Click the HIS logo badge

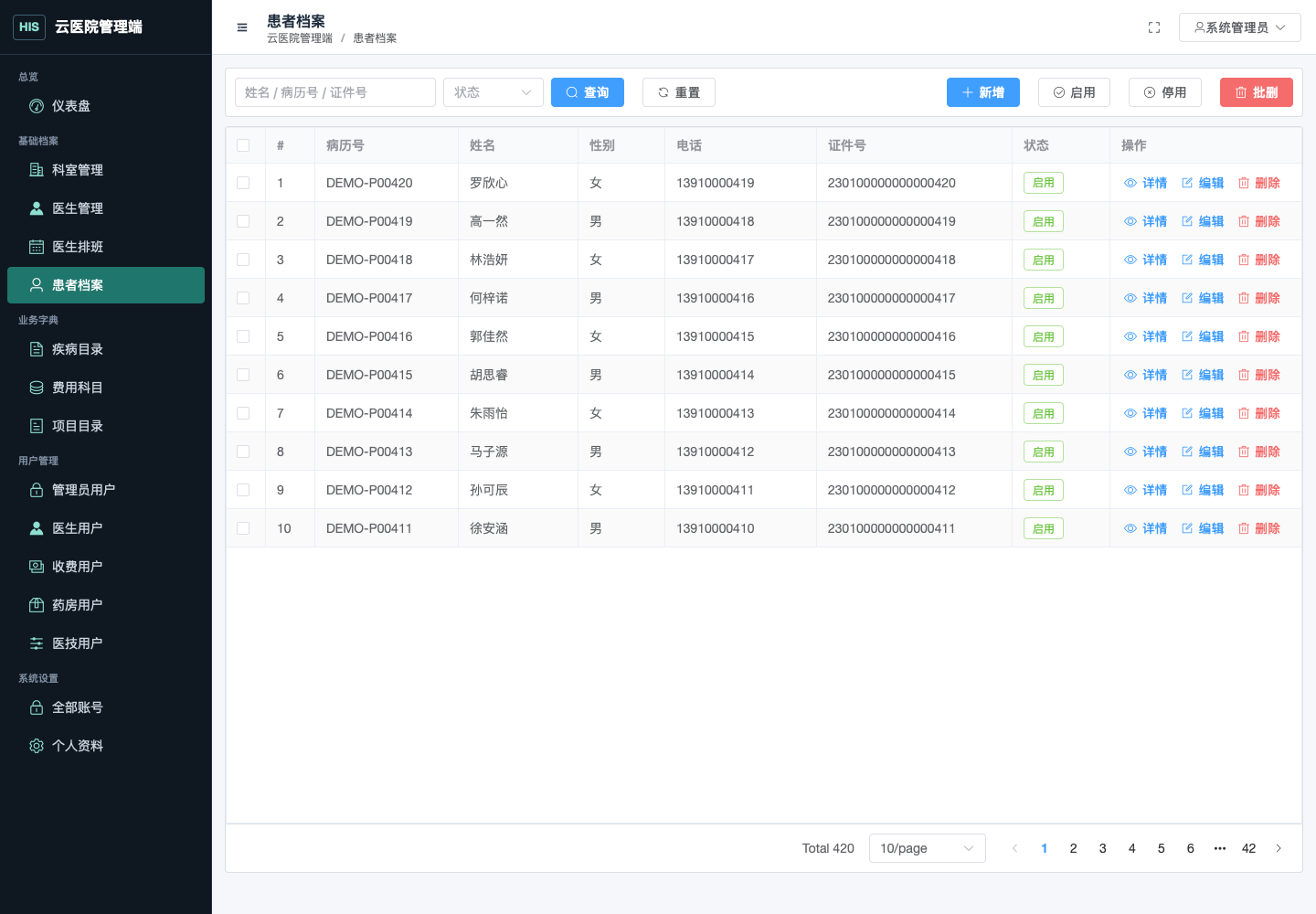29,27
